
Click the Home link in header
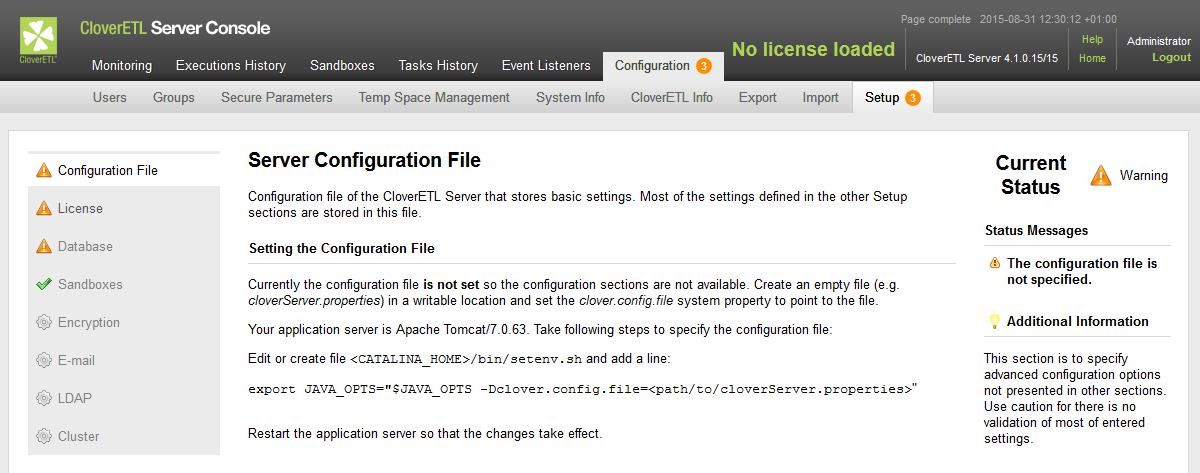tap(1092, 58)
